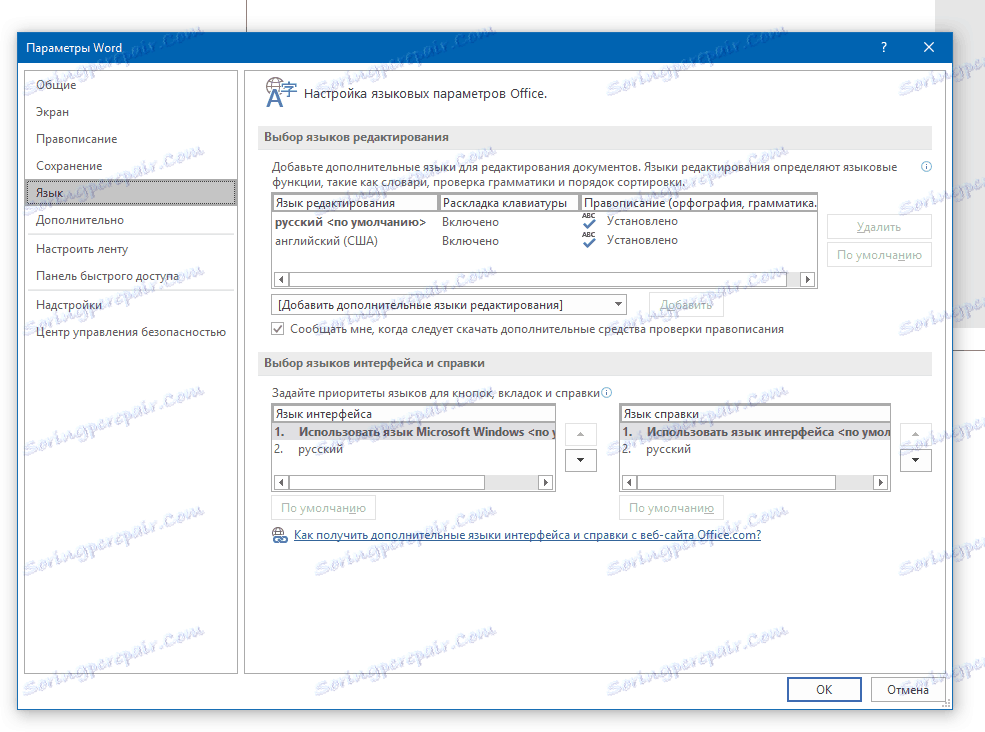Click Язык справки list right scroll arrow
The height and width of the screenshot is (732, 985).
[881, 483]
